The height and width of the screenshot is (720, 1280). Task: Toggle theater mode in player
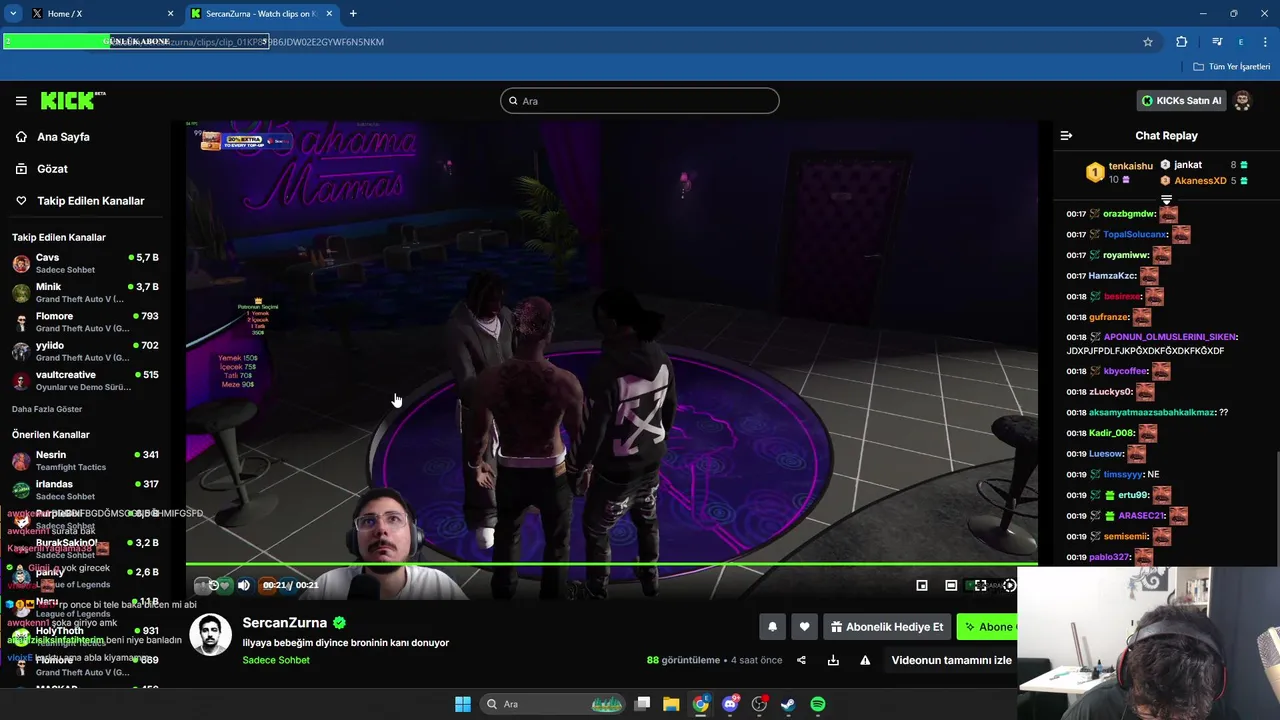(951, 585)
